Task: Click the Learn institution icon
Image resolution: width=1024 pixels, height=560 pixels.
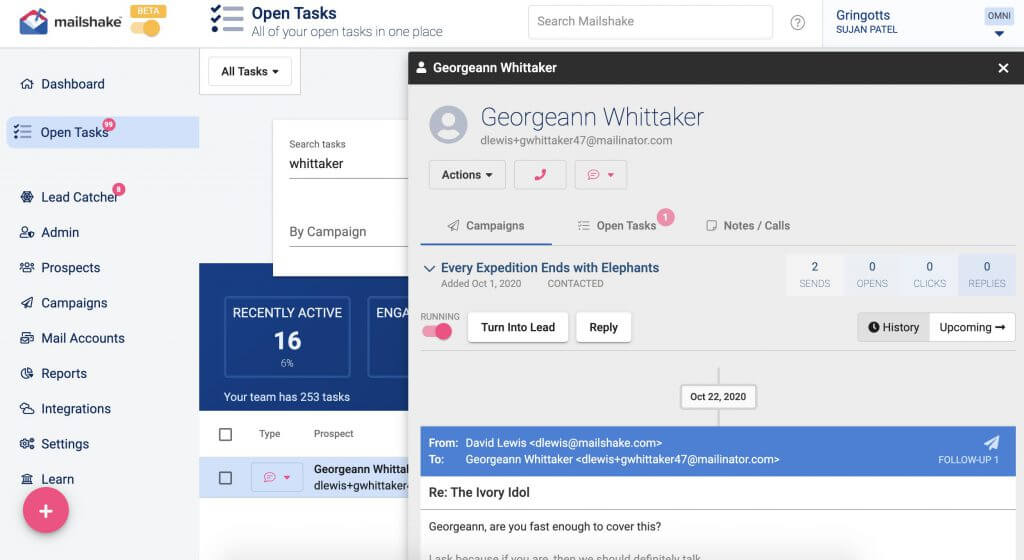Action: [x=27, y=479]
